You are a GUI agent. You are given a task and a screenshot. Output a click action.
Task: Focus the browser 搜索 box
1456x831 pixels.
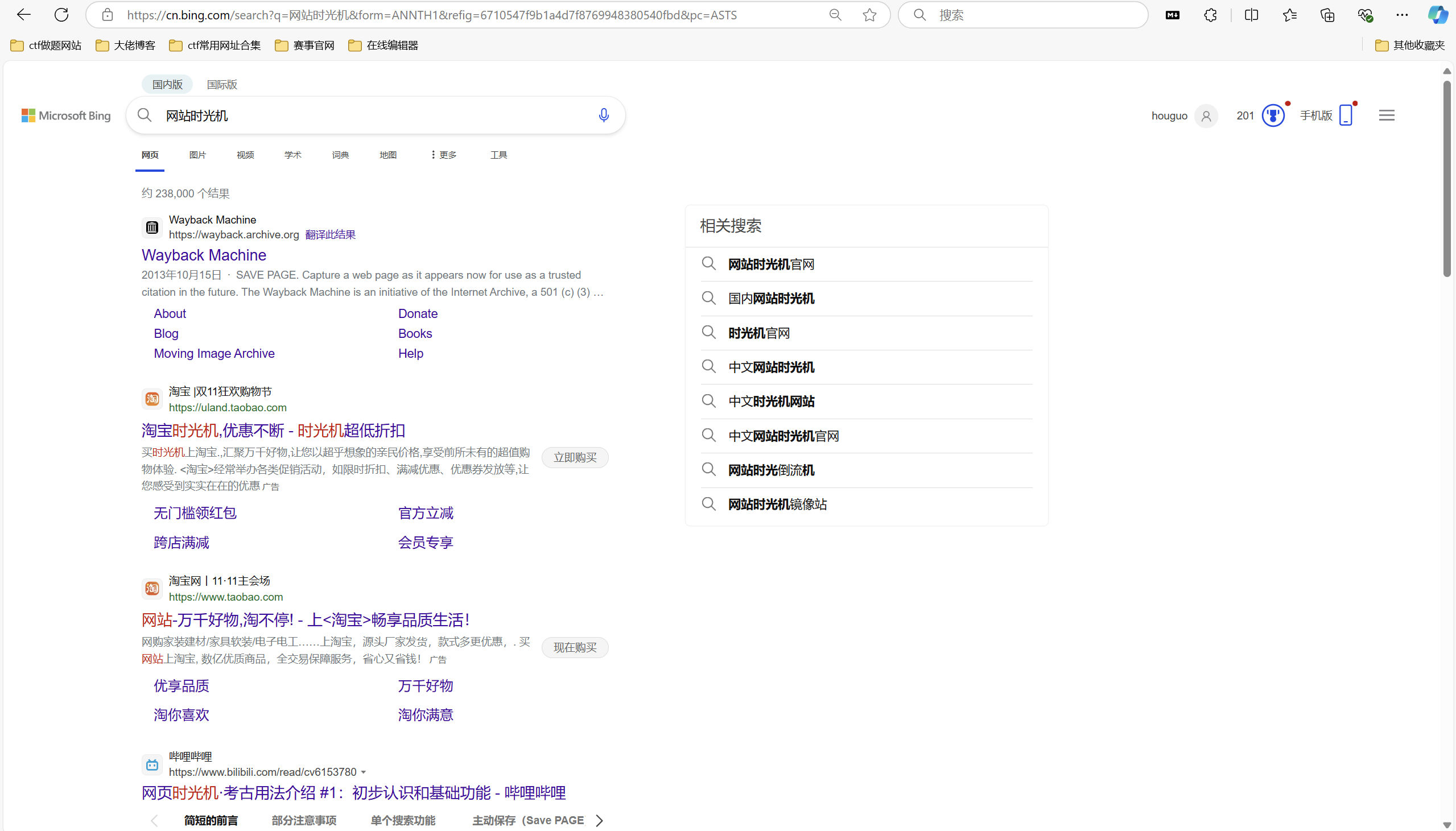1022,15
